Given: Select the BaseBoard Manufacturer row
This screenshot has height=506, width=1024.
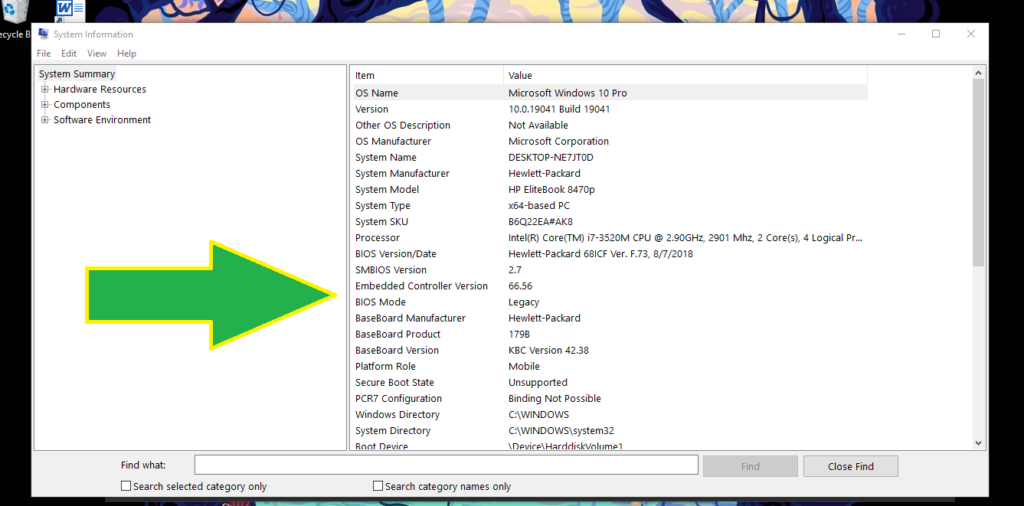Looking at the screenshot, I should pyautogui.click(x=610, y=318).
